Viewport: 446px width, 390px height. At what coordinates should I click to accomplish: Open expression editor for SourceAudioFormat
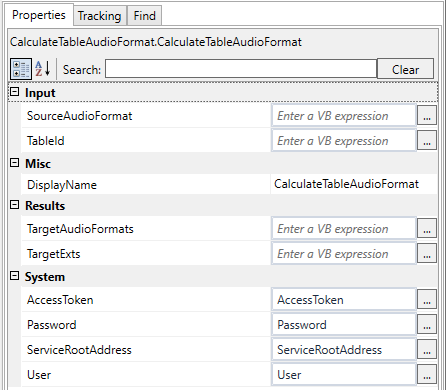pyautogui.click(x=427, y=116)
